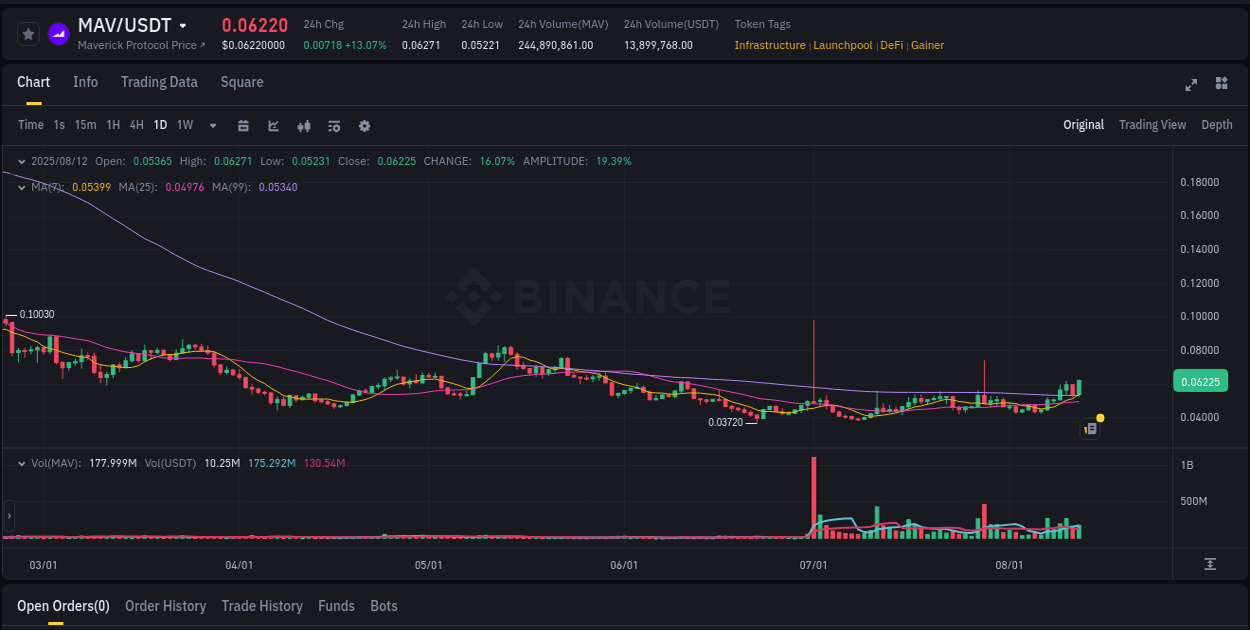1250x630 pixels.
Task: Collapse the OHLC data row chevron
Action: (x=21, y=160)
